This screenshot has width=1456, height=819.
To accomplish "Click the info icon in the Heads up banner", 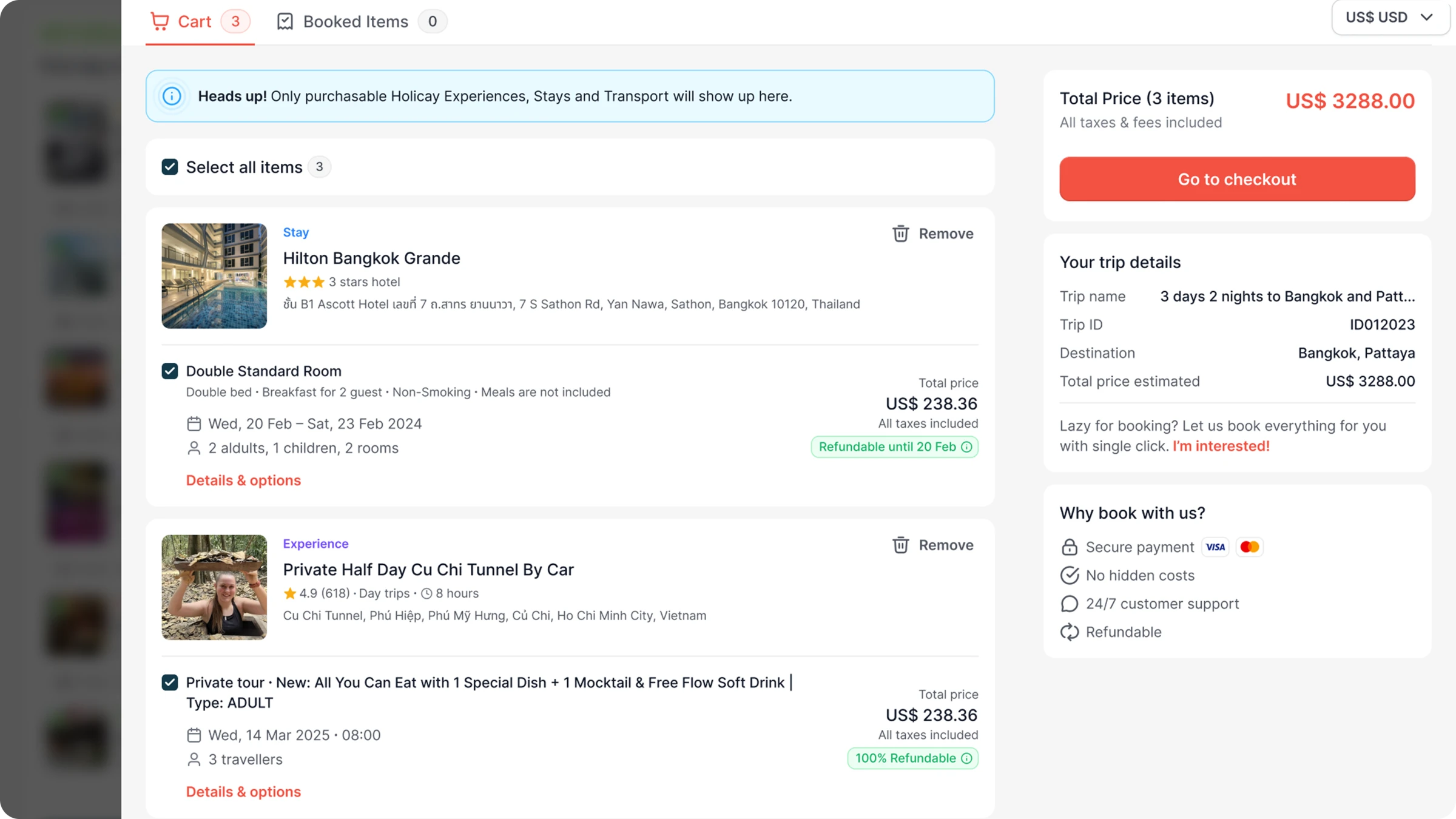I will 172,96.
